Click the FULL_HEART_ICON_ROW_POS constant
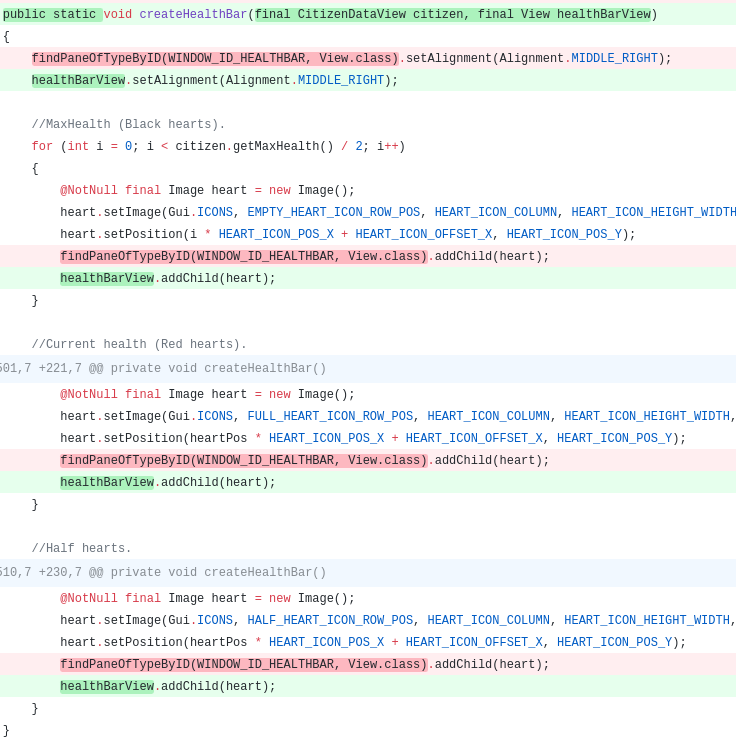736x739 pixels. tap(330, 416)
